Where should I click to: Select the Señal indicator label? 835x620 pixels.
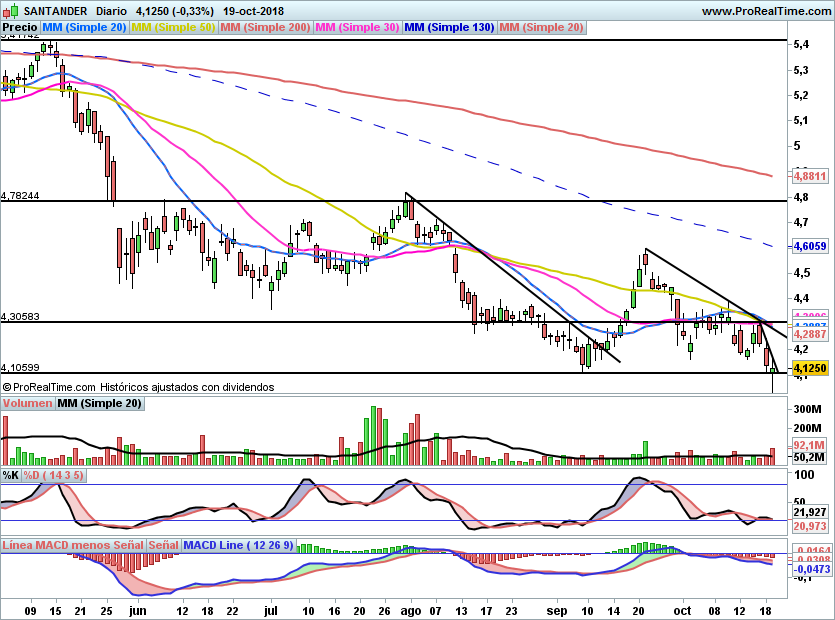163,545
